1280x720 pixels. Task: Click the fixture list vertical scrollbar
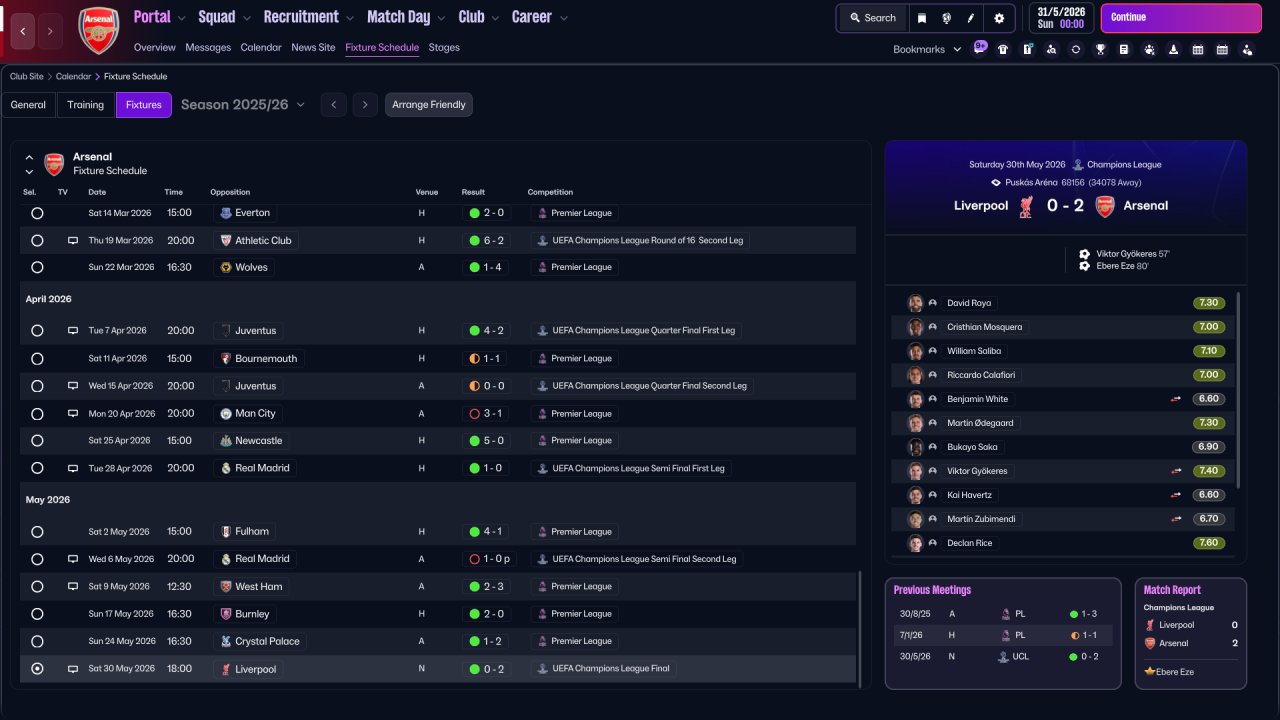[859, 628]
